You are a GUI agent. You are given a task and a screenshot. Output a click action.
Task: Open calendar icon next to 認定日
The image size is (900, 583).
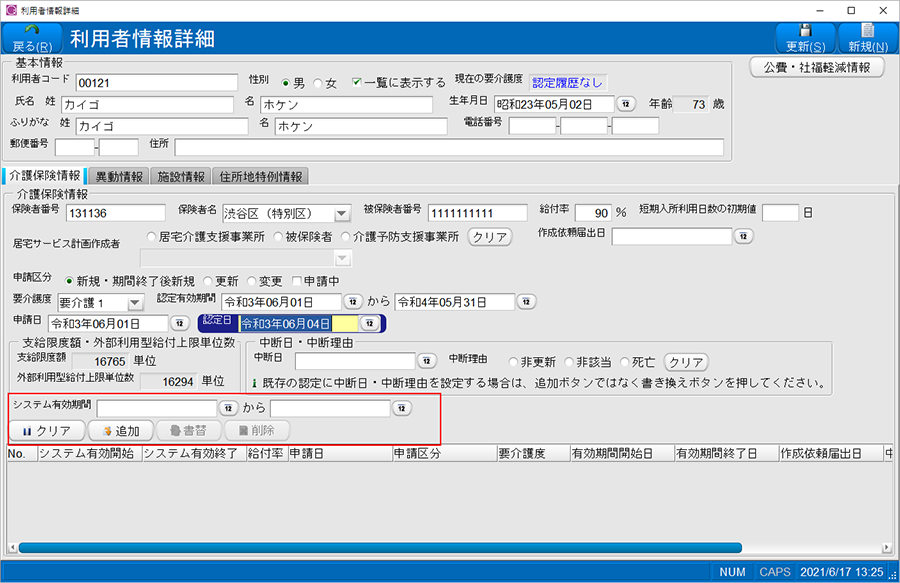coord(369,323)
